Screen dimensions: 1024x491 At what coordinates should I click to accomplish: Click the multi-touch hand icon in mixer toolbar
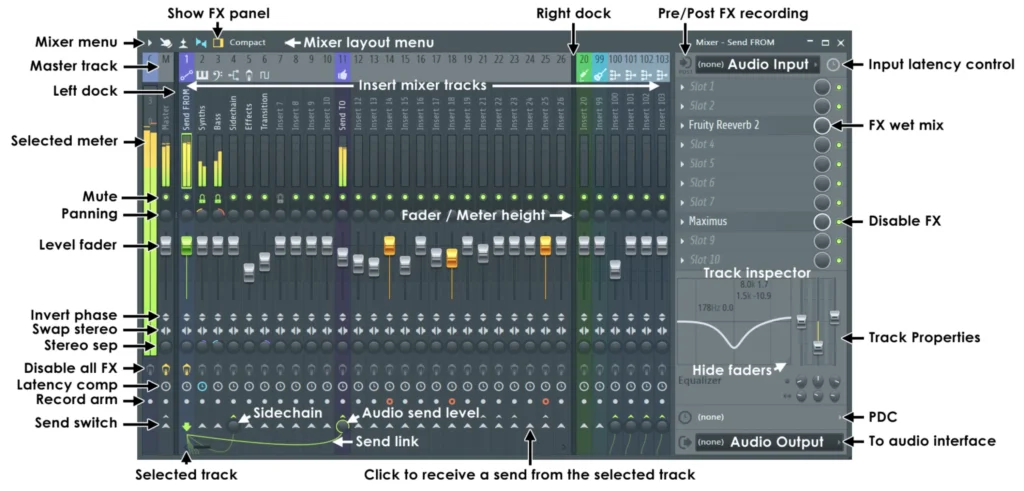point(167,42)
